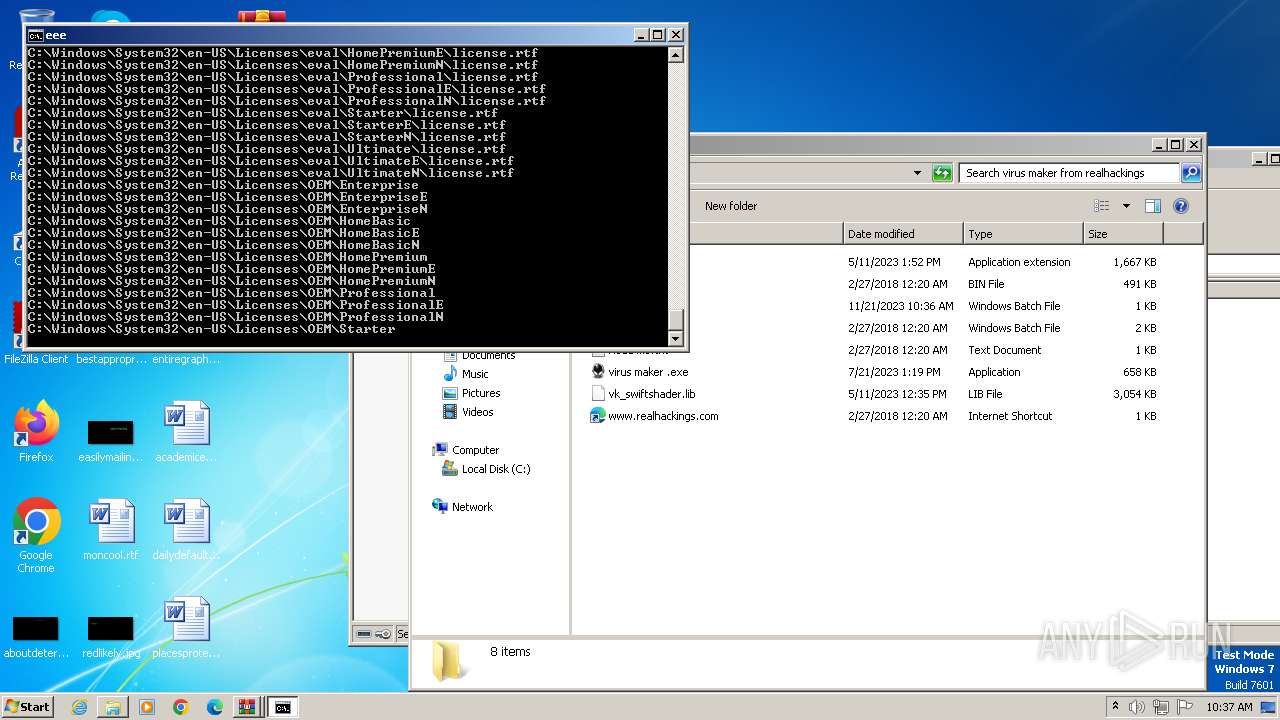1280x720 pixels.
Task: Show hidden tray icons
Action: [x=1116, y=707]
